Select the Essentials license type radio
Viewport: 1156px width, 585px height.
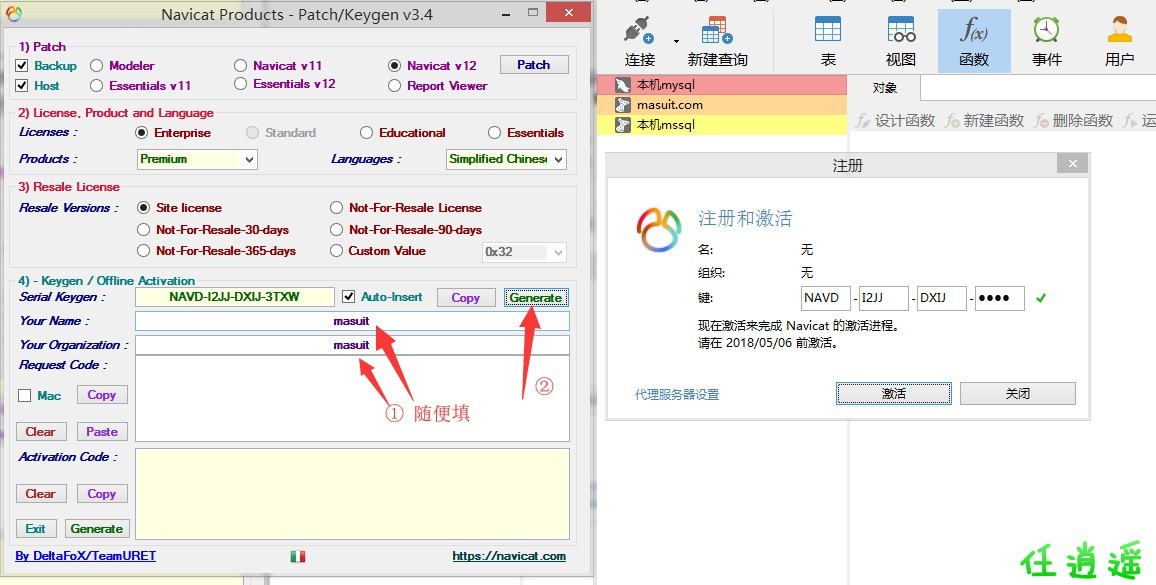pos(495,133)
